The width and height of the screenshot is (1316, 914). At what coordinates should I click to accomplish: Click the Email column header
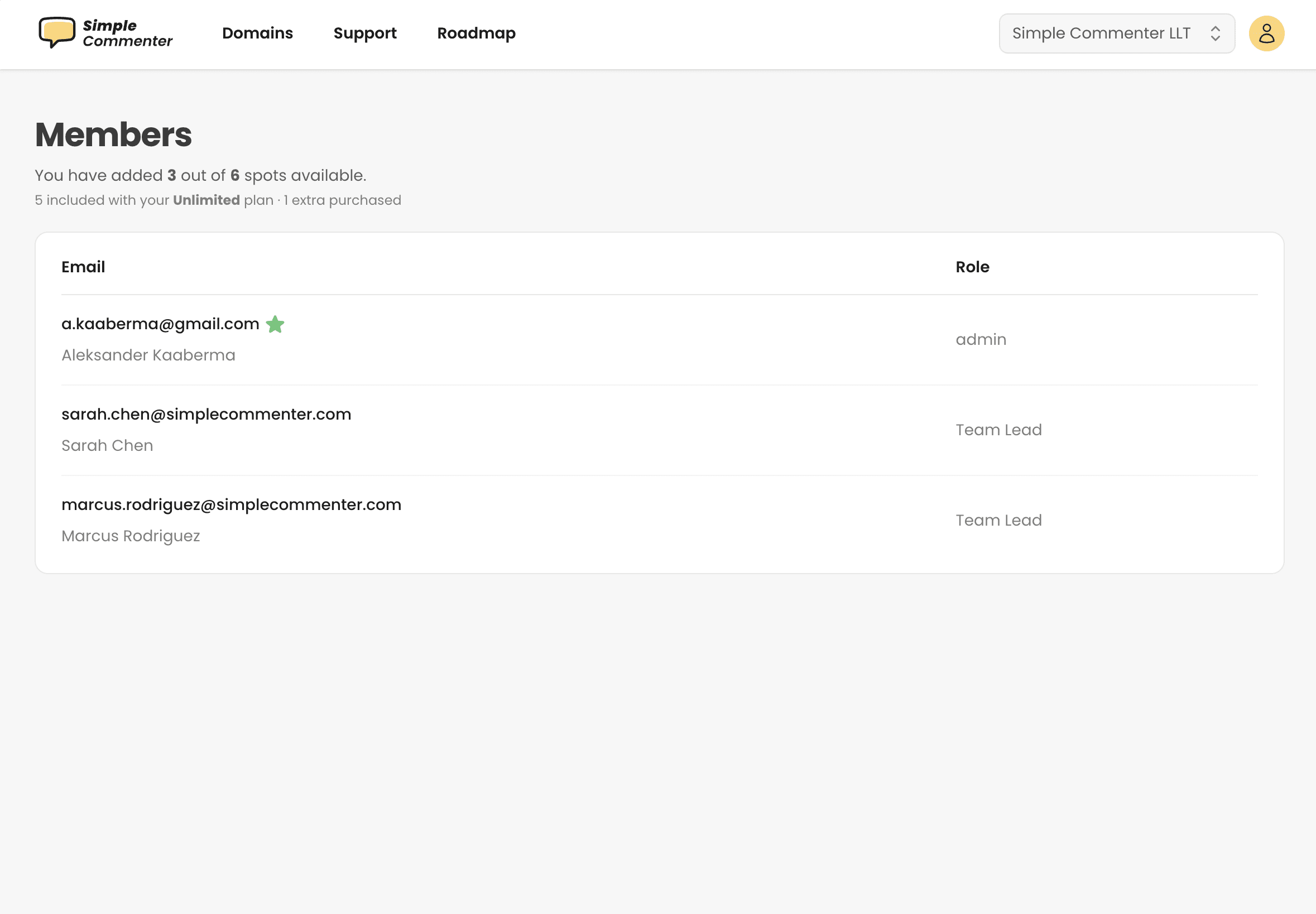(83, 266)
